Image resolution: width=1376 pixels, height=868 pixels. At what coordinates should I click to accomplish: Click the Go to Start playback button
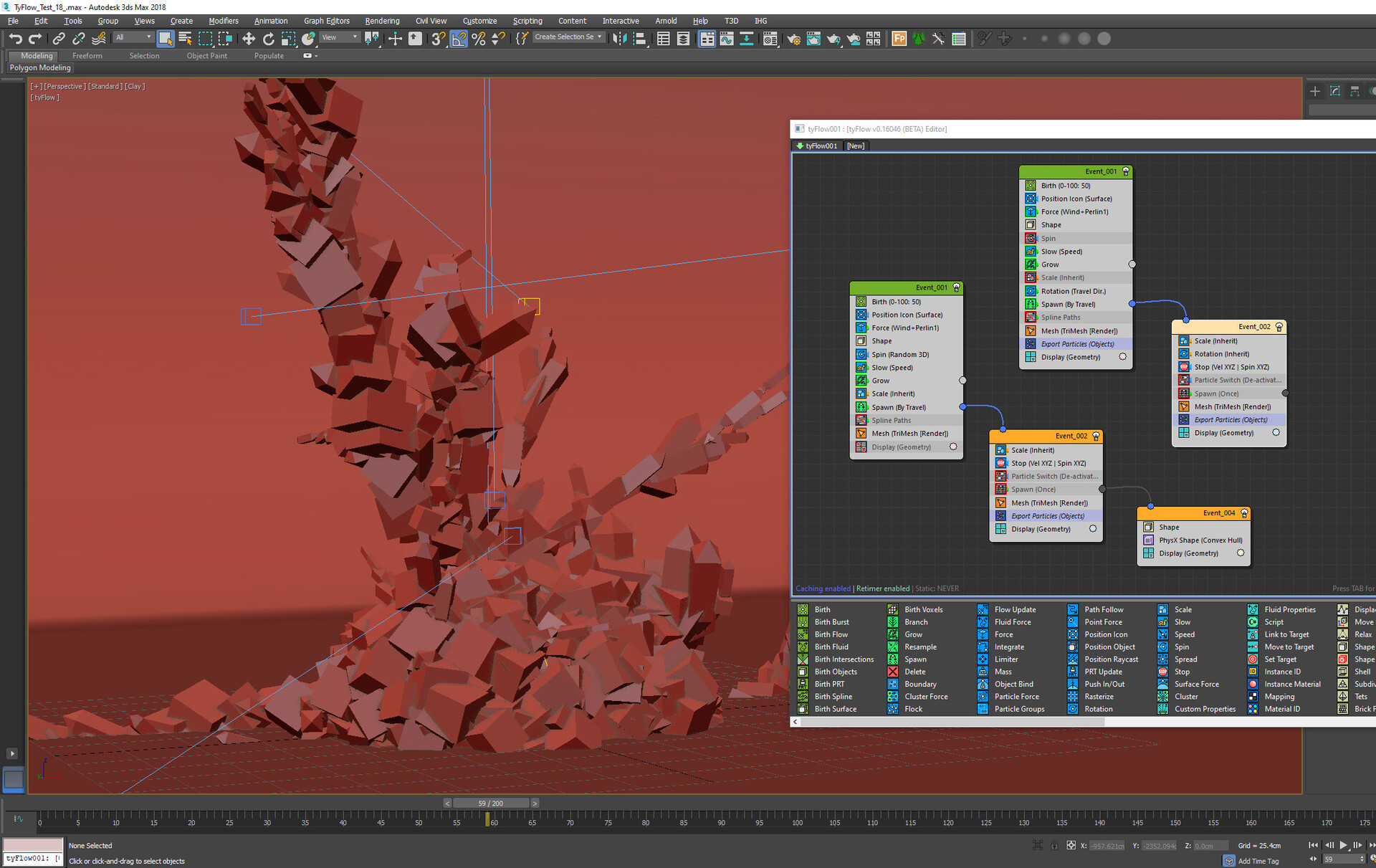[1313, 846]
